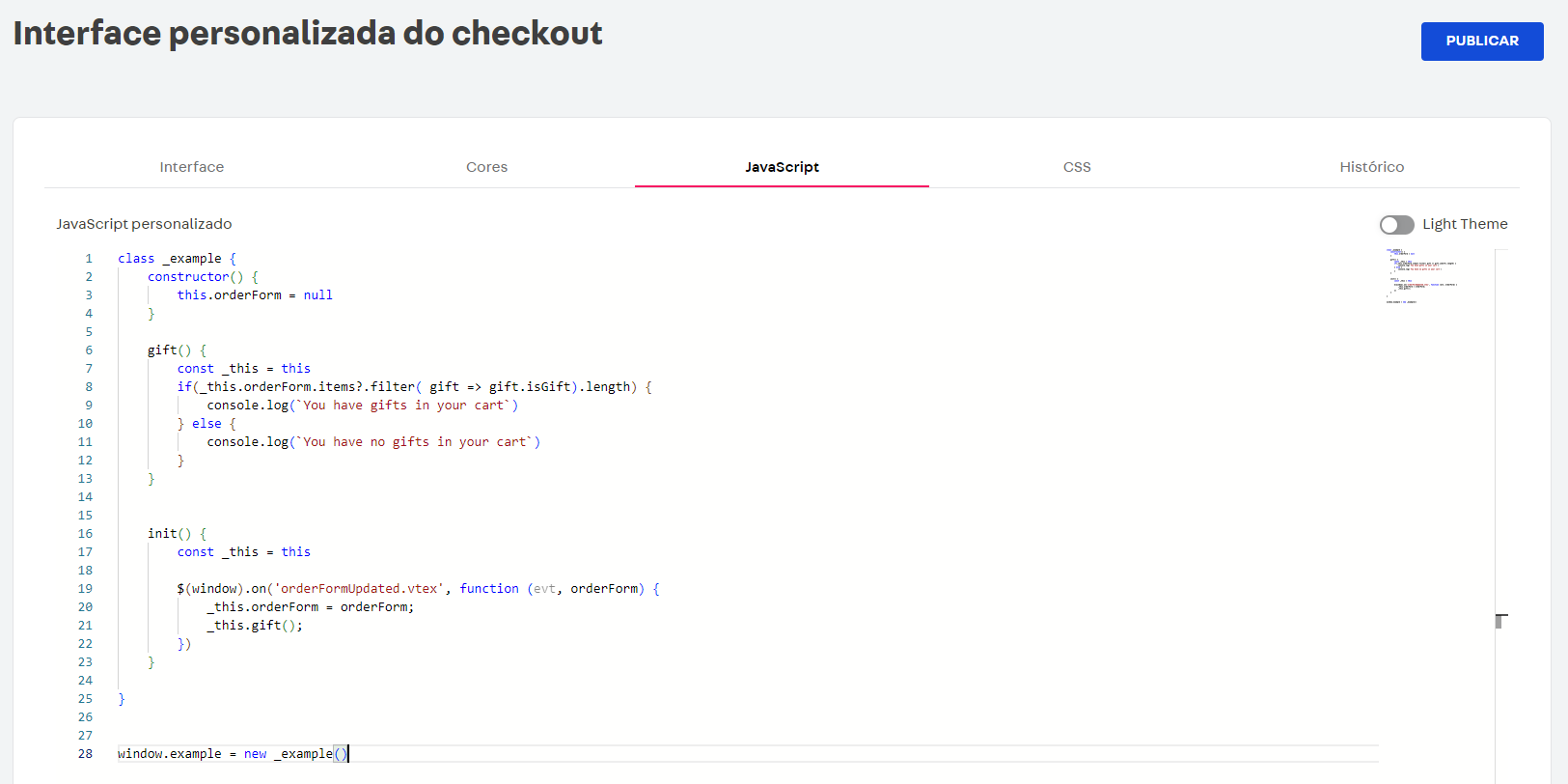This screenshot has height=784, width=1568.
Task: Open the Histórico tab
Action: [1371, 167]
